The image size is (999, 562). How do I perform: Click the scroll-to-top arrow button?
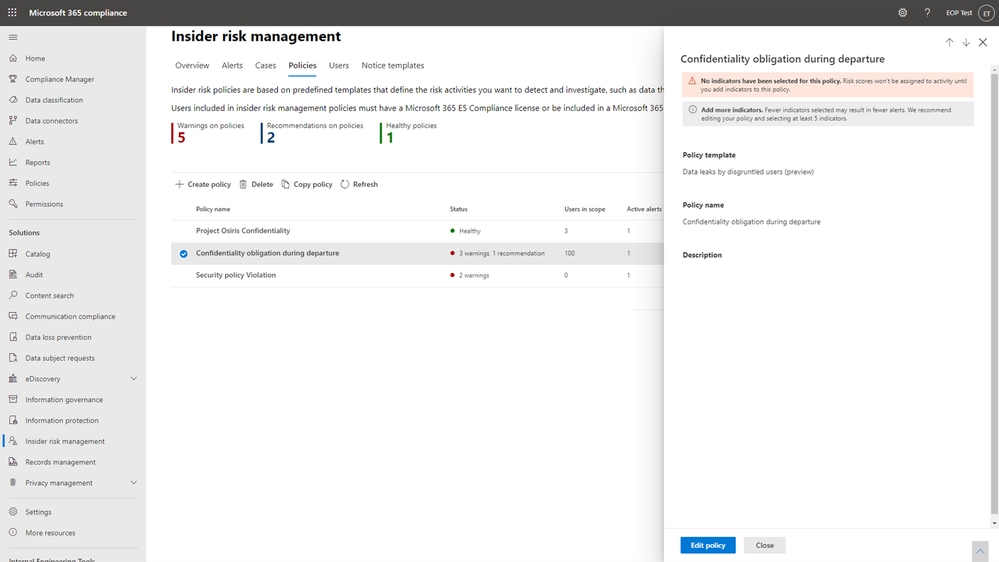pos(980,551)
